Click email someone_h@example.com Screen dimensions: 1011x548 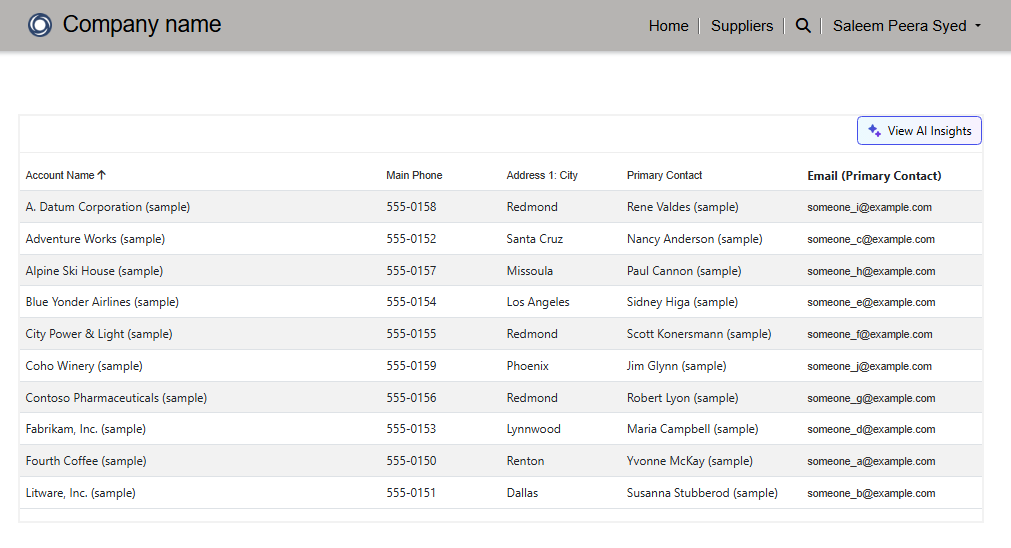coord(871,271)
